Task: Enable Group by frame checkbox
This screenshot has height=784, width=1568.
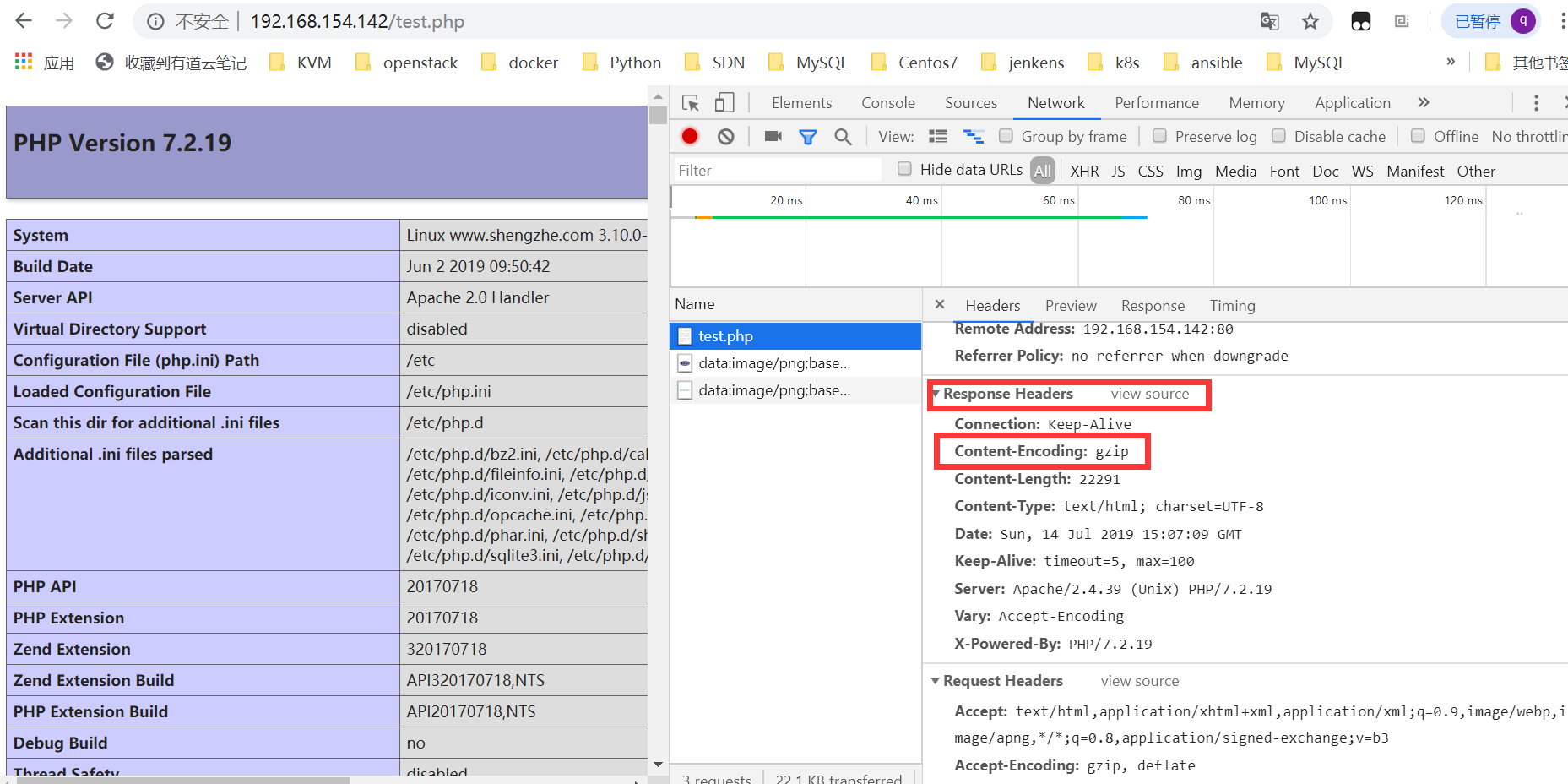Action: [1006, 136]
